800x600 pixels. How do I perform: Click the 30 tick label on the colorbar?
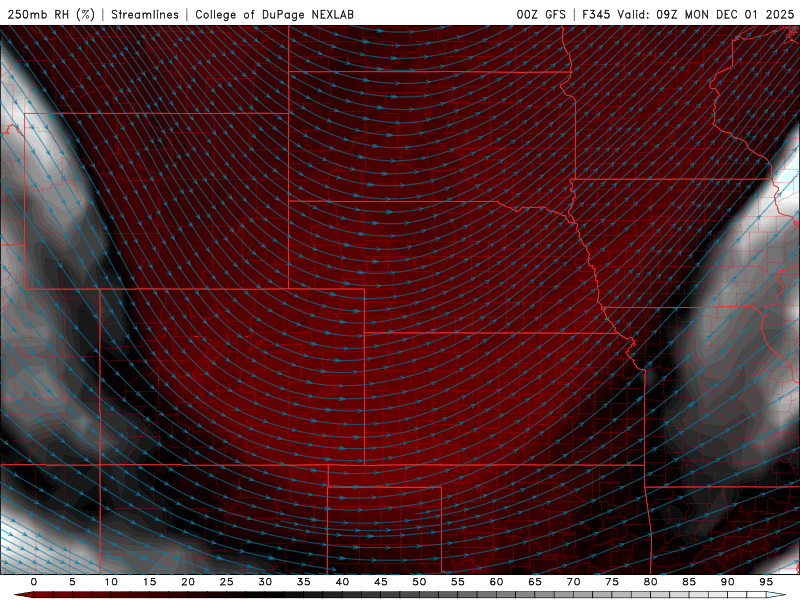click(265, 582)
